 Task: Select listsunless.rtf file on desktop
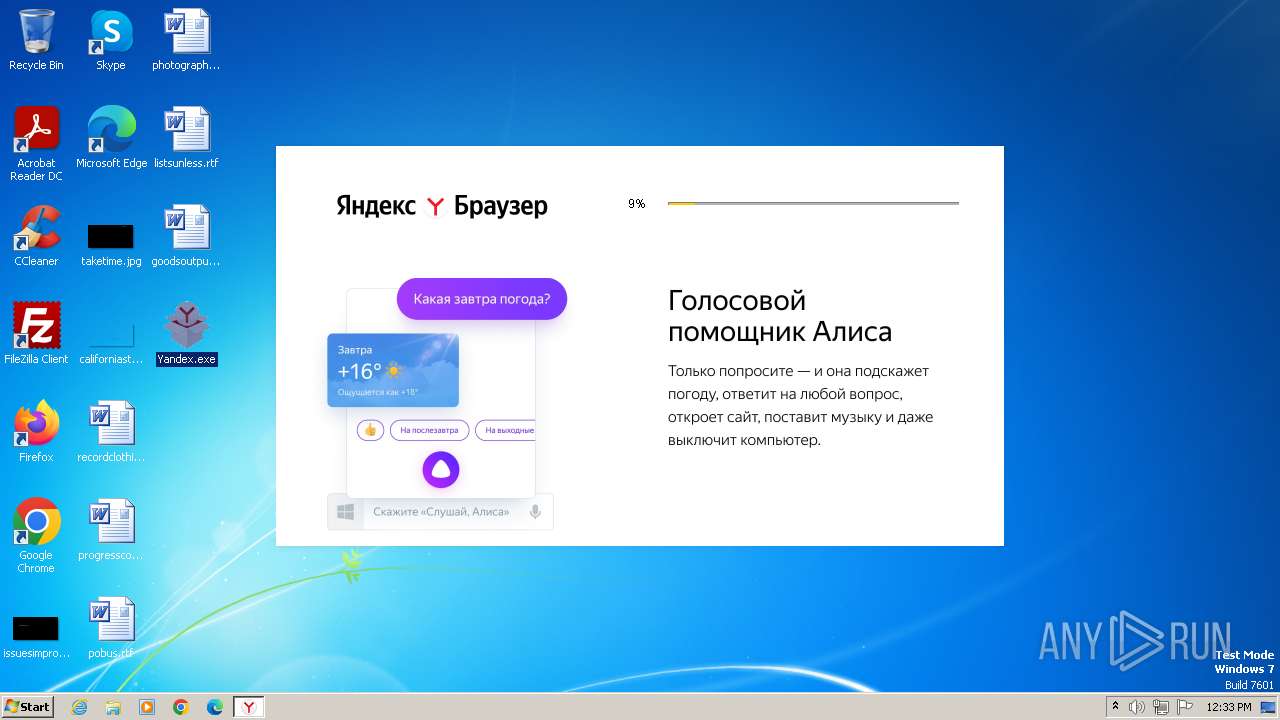(x=186, y=138)
